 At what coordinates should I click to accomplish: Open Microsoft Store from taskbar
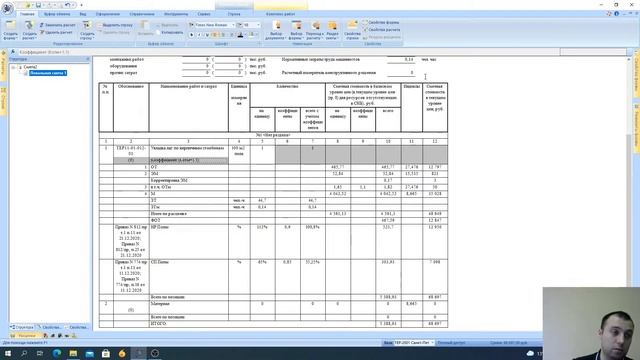(x=106, y=353)
